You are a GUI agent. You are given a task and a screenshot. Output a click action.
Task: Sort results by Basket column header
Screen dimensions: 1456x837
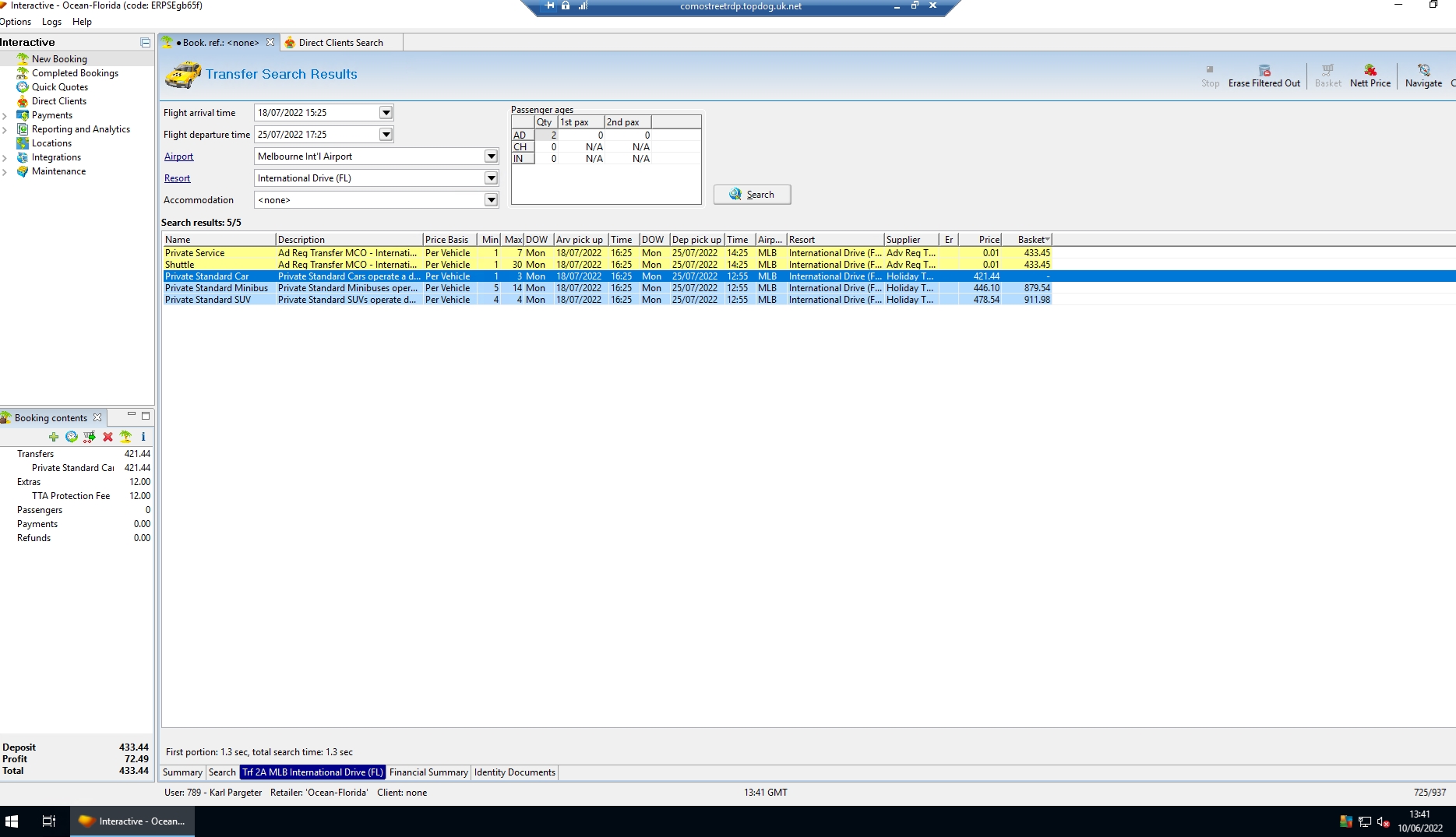1028,240
